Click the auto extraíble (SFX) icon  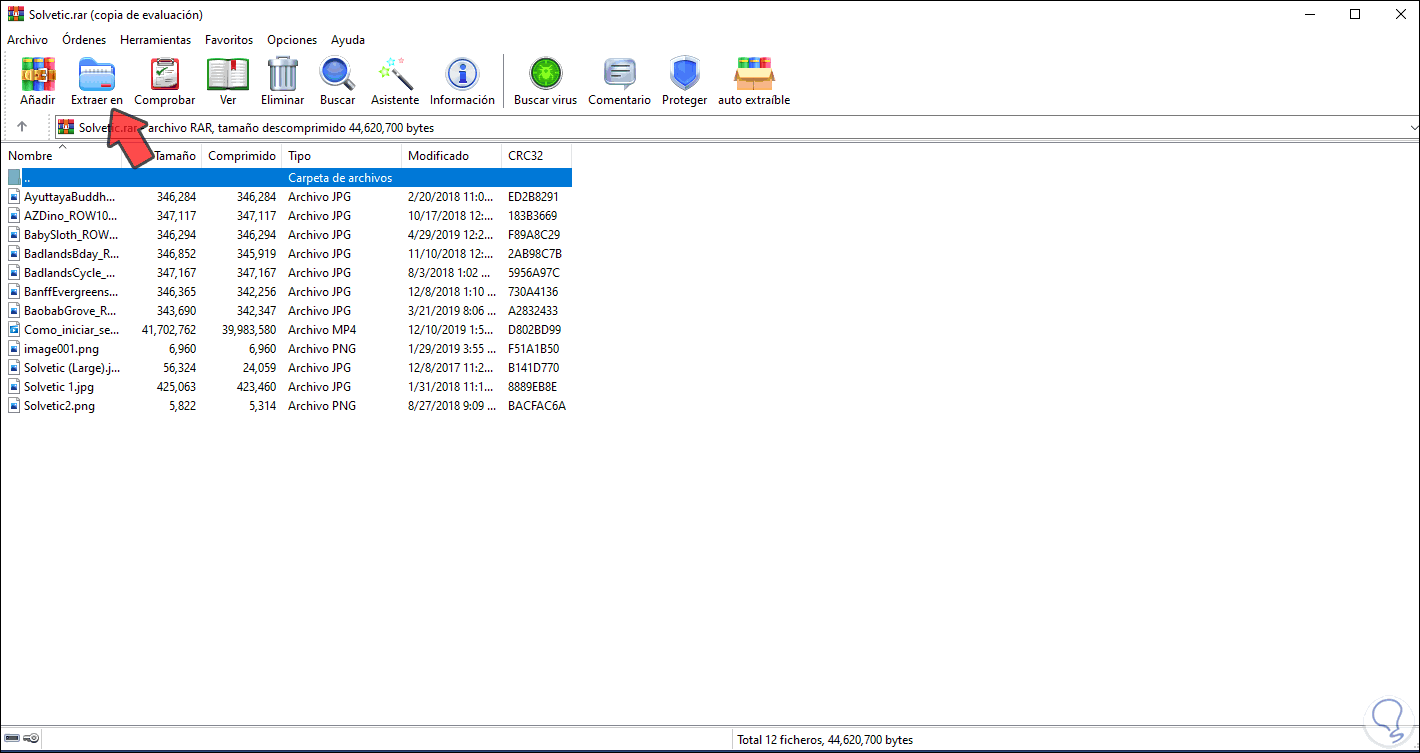point(753,80)
